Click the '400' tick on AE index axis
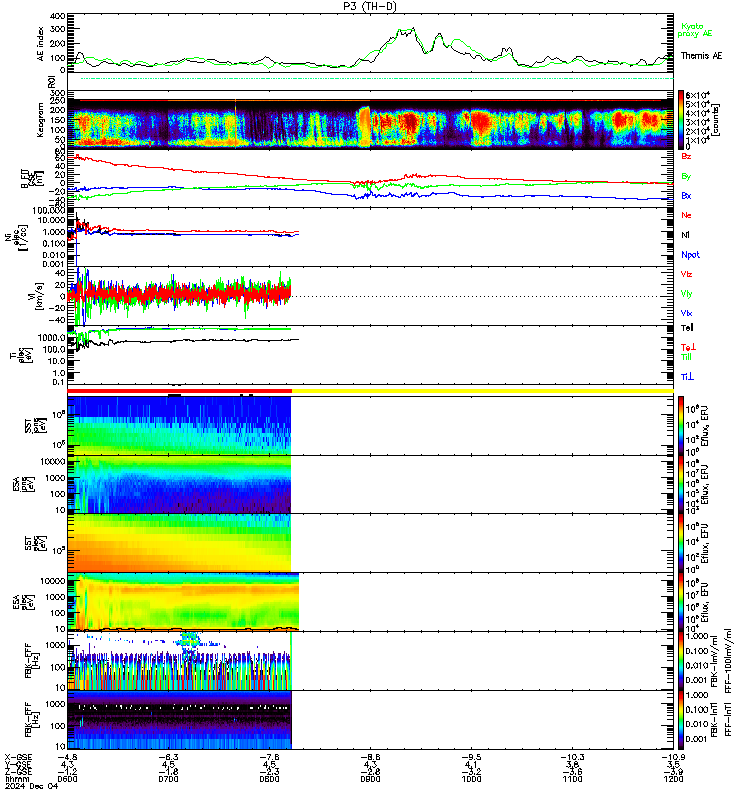This screenshot has height=800, width=750. point(58,16)
